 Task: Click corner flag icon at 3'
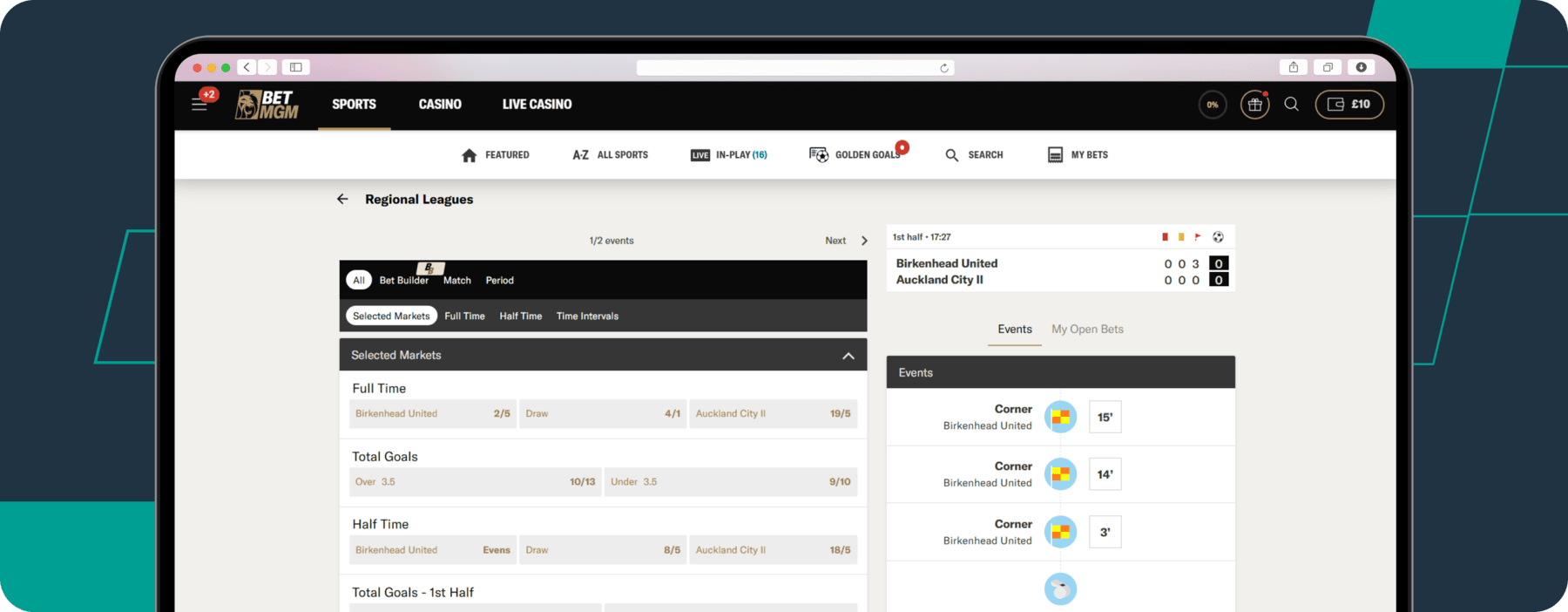(1060, 532)
